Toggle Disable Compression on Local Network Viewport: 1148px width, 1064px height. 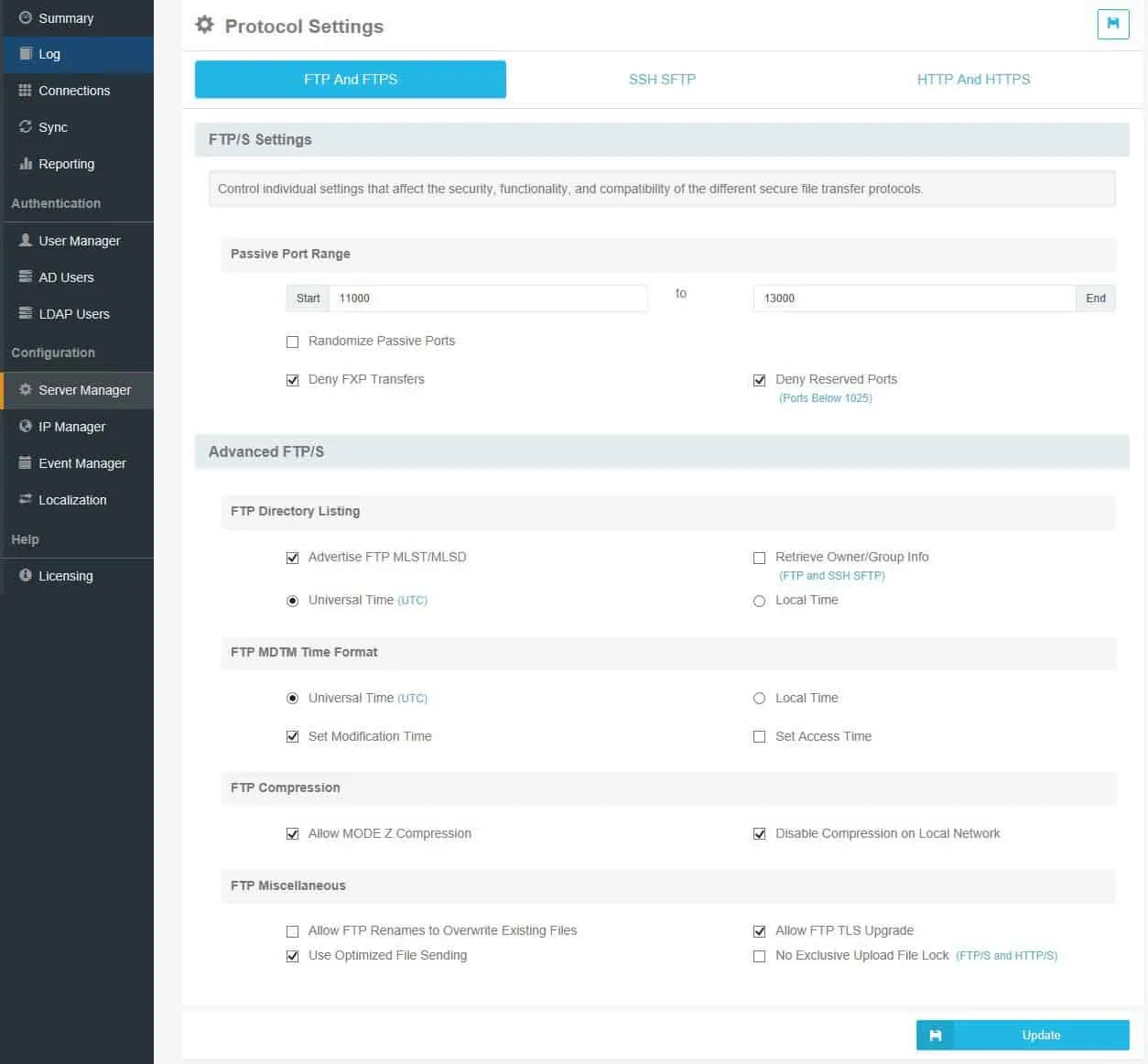pos(760,834)
